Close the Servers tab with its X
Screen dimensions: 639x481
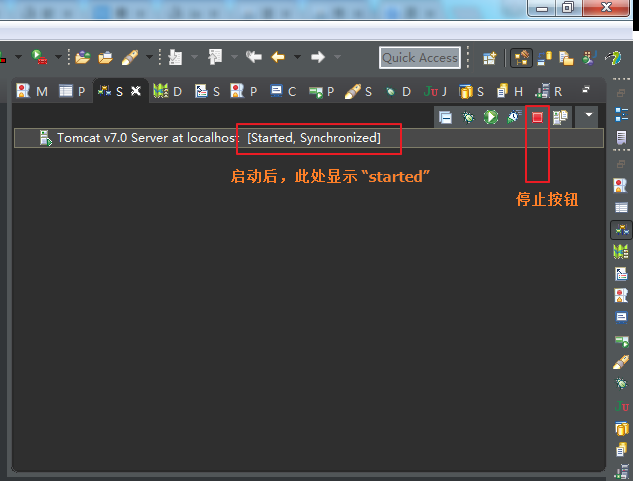(x=136, y=90)
